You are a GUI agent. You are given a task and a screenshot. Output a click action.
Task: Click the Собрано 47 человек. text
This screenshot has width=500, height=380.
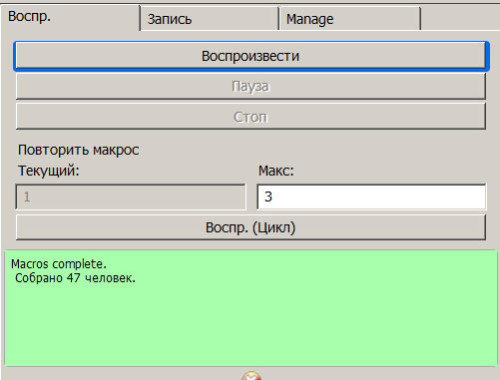75,278
